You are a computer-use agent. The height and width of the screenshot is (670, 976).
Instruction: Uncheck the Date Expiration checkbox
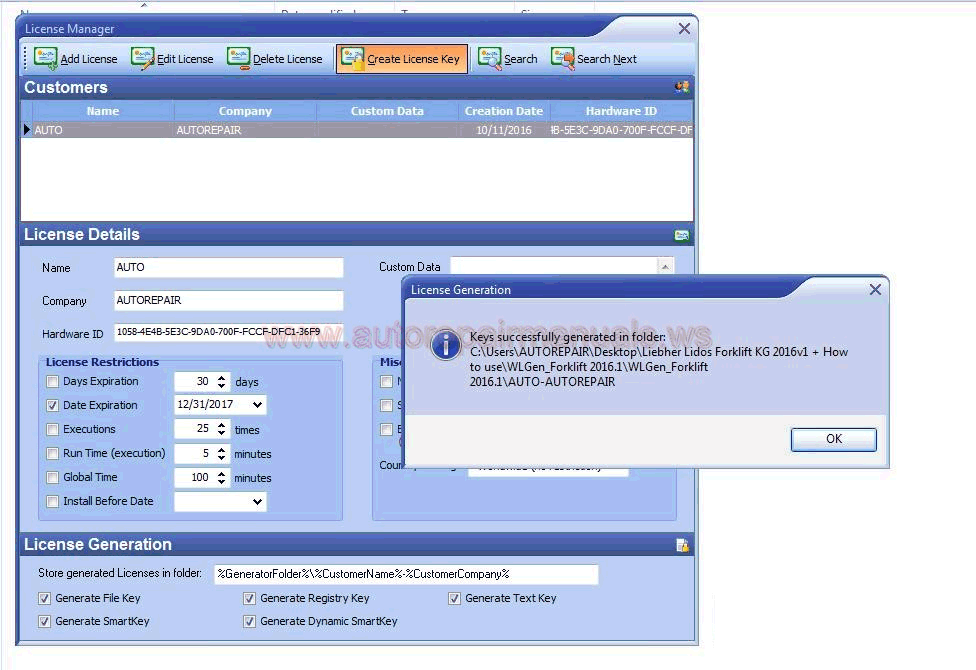click(x=53, y=405)
